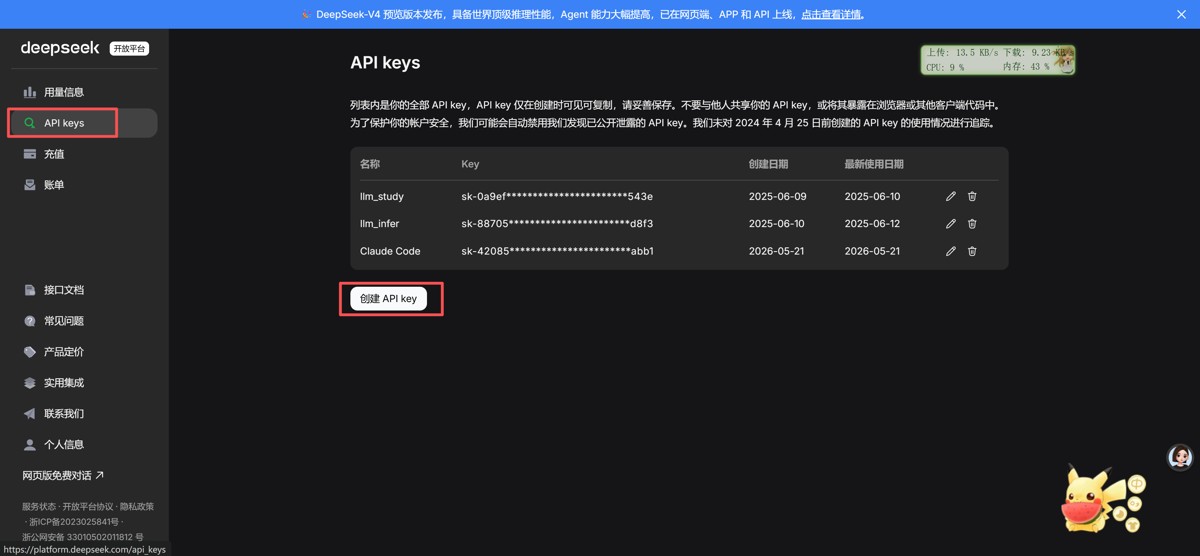Click last-used date 2025-06-12
1200x556 pixels.
click(872, 224)
